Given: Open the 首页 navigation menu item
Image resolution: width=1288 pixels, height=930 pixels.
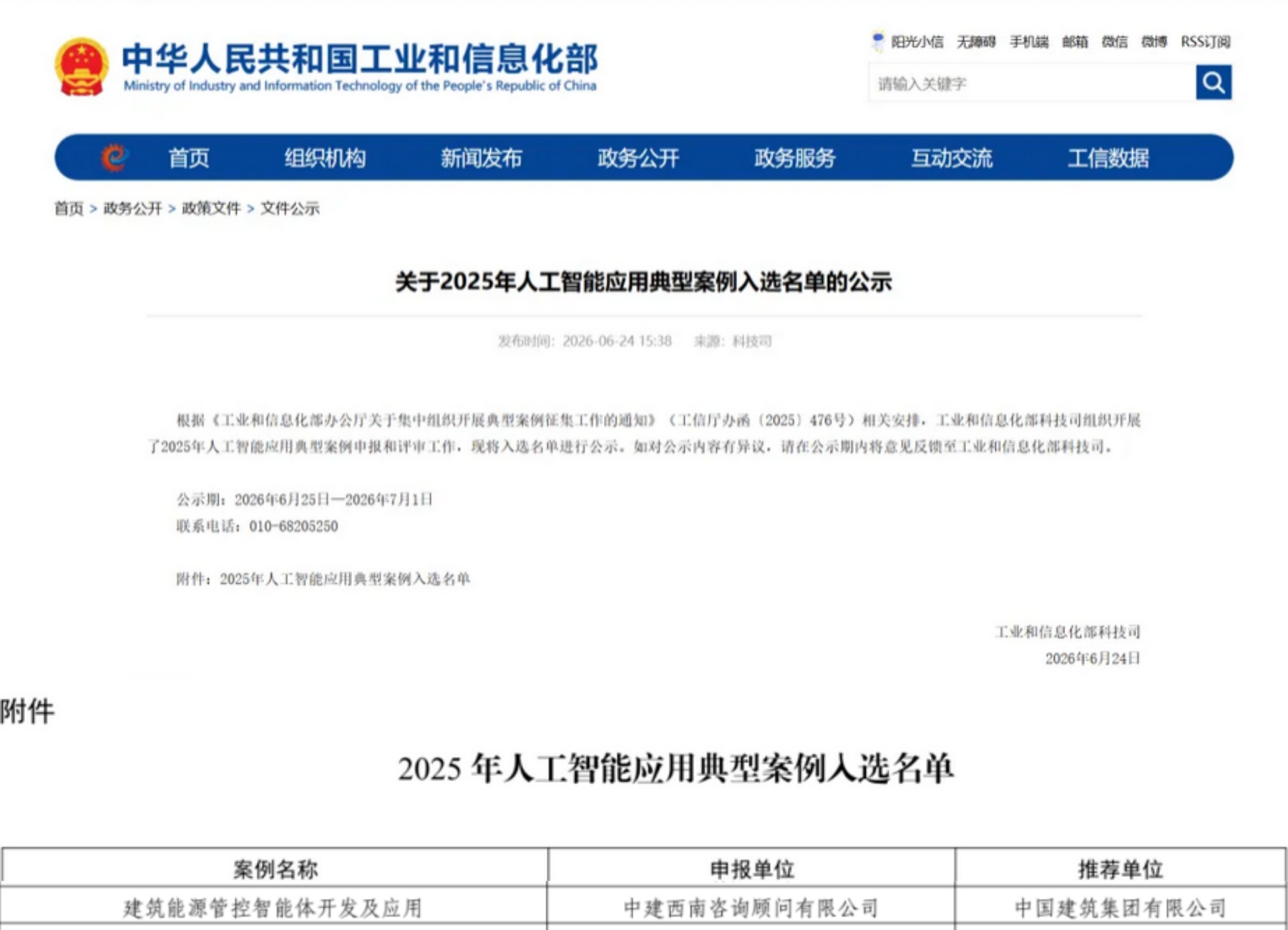Looking at the screenshot, I should 189,157.
